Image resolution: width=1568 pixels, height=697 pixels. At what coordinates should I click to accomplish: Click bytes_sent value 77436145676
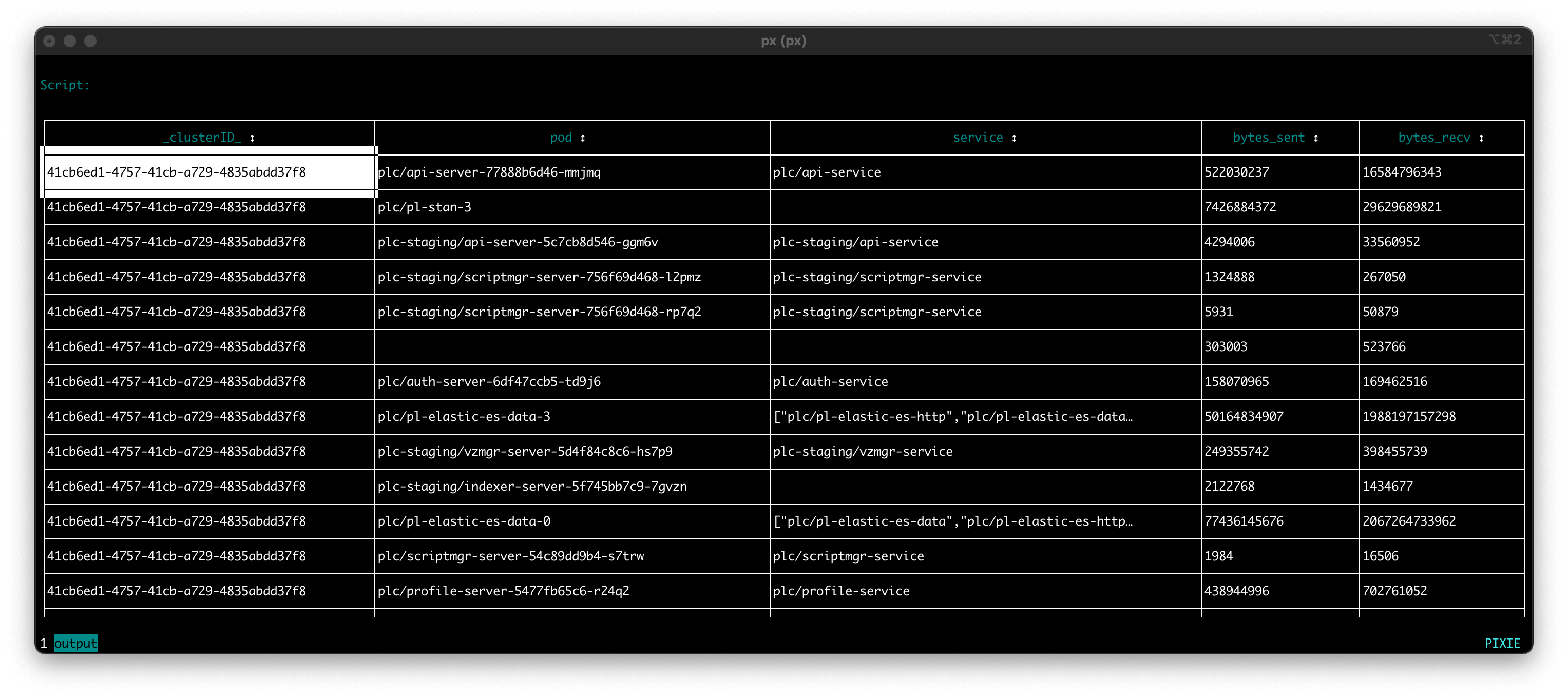(1244, 521)
